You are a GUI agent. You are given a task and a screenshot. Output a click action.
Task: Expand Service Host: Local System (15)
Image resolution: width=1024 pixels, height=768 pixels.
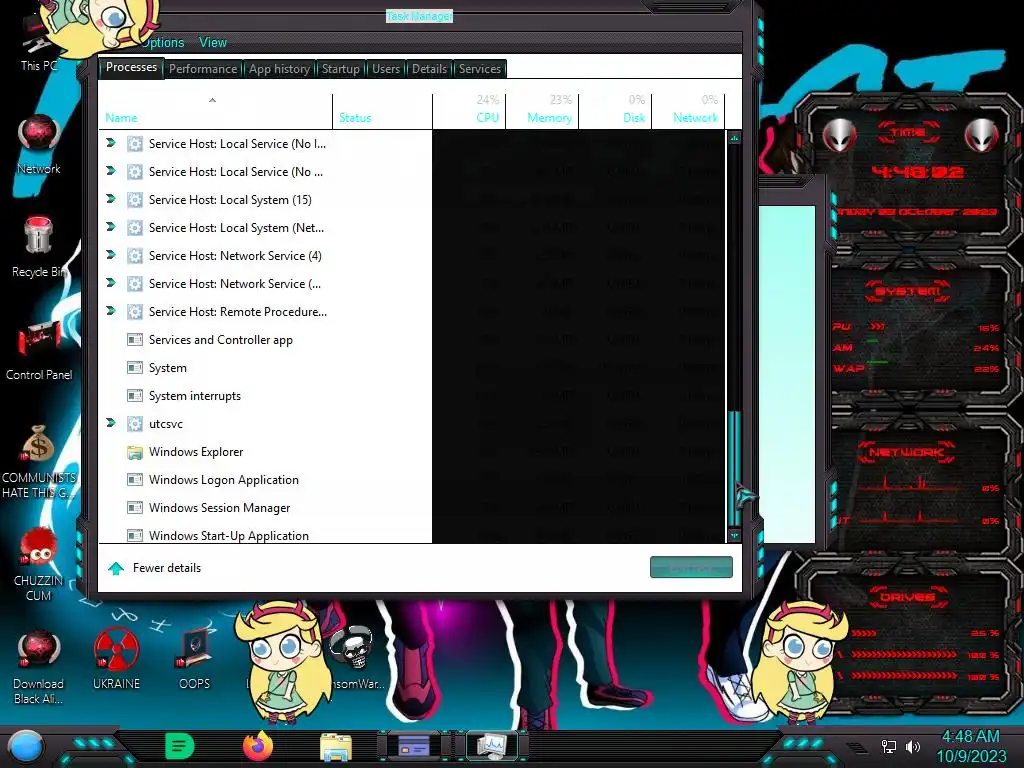point(111,199)
